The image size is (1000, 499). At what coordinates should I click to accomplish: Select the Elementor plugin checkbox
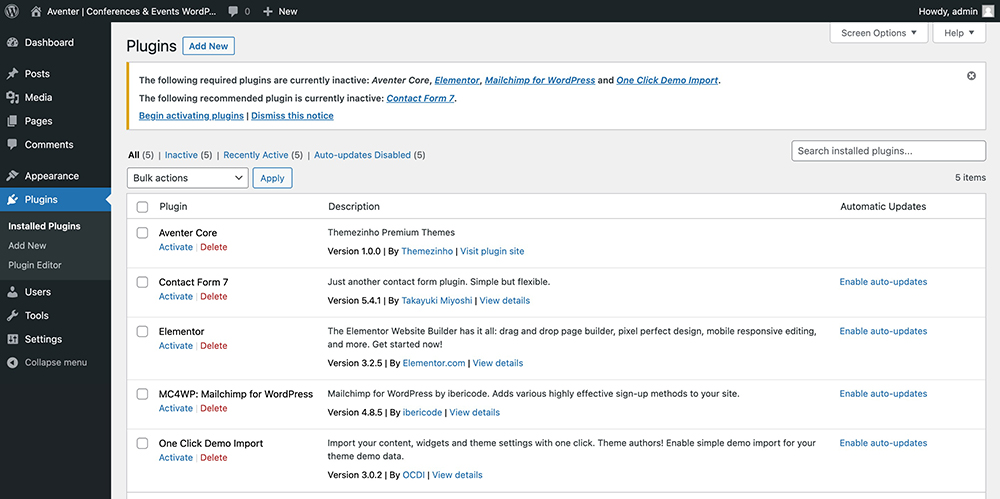pyautogui.click(x=142, y=331)
